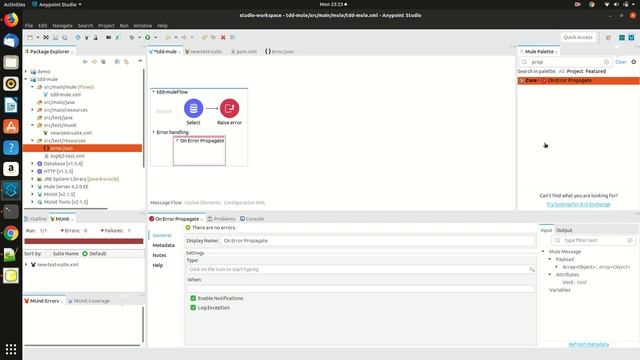
Task: Switch to Mule Design perspective icon
Action: [622, 38]
